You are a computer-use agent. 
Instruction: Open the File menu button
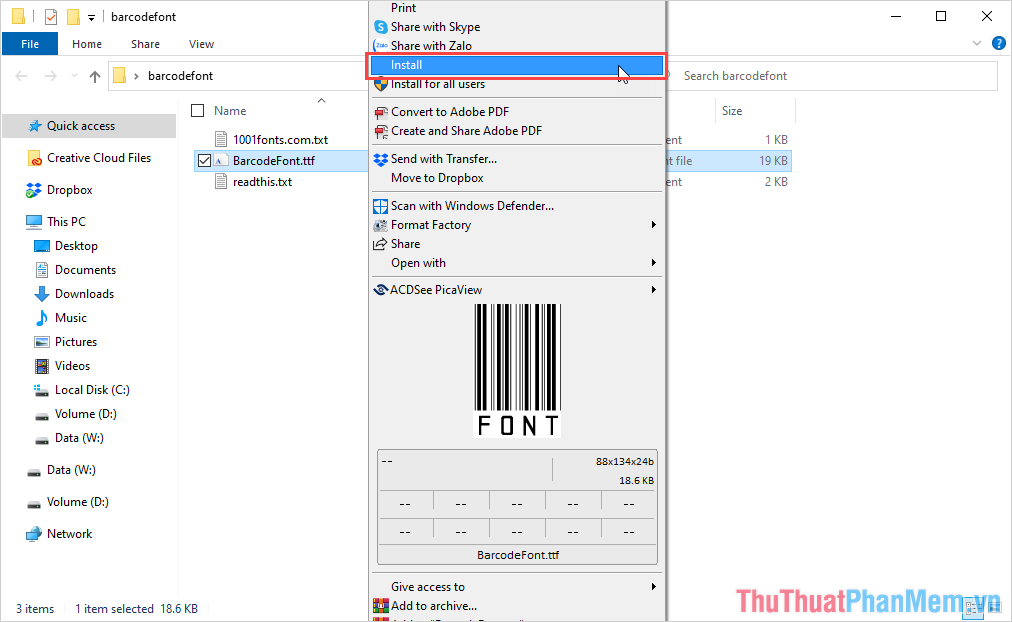30,44
